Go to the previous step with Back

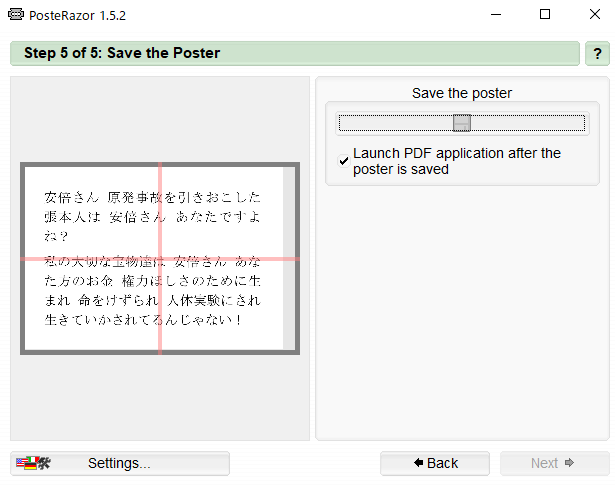pos(435,463)
